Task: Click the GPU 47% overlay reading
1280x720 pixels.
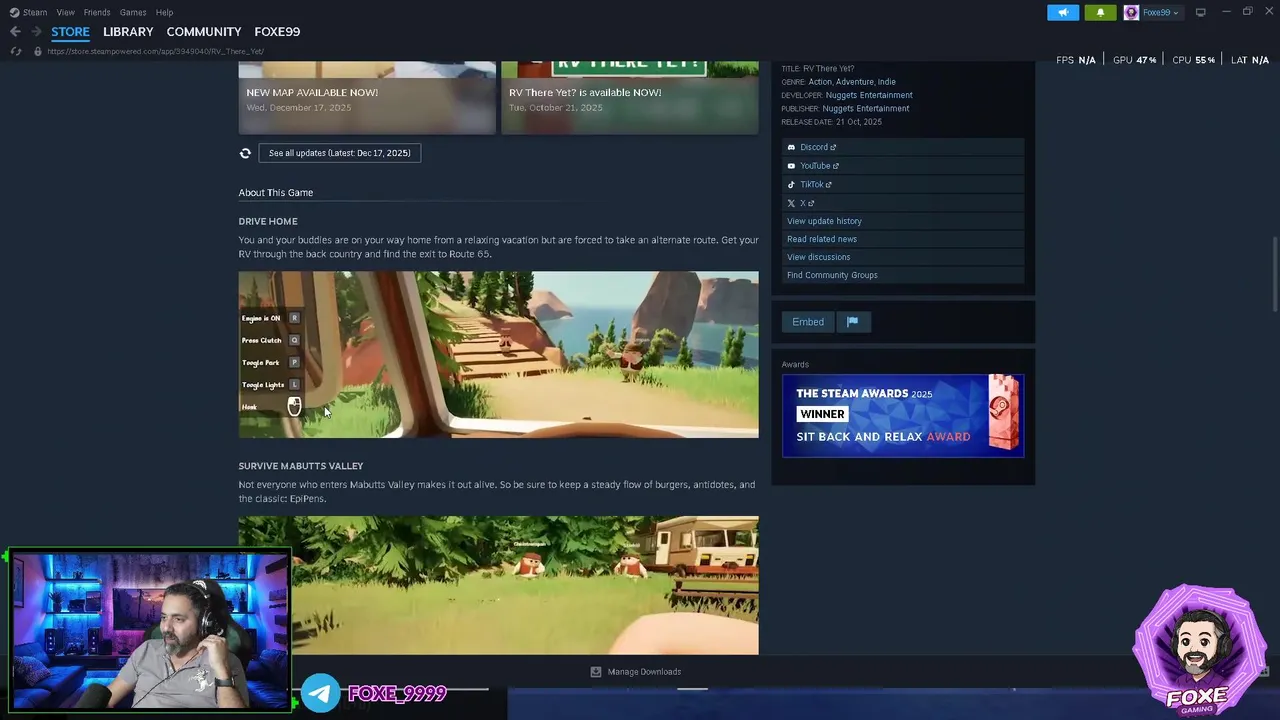Action: tap(1134, 60)
